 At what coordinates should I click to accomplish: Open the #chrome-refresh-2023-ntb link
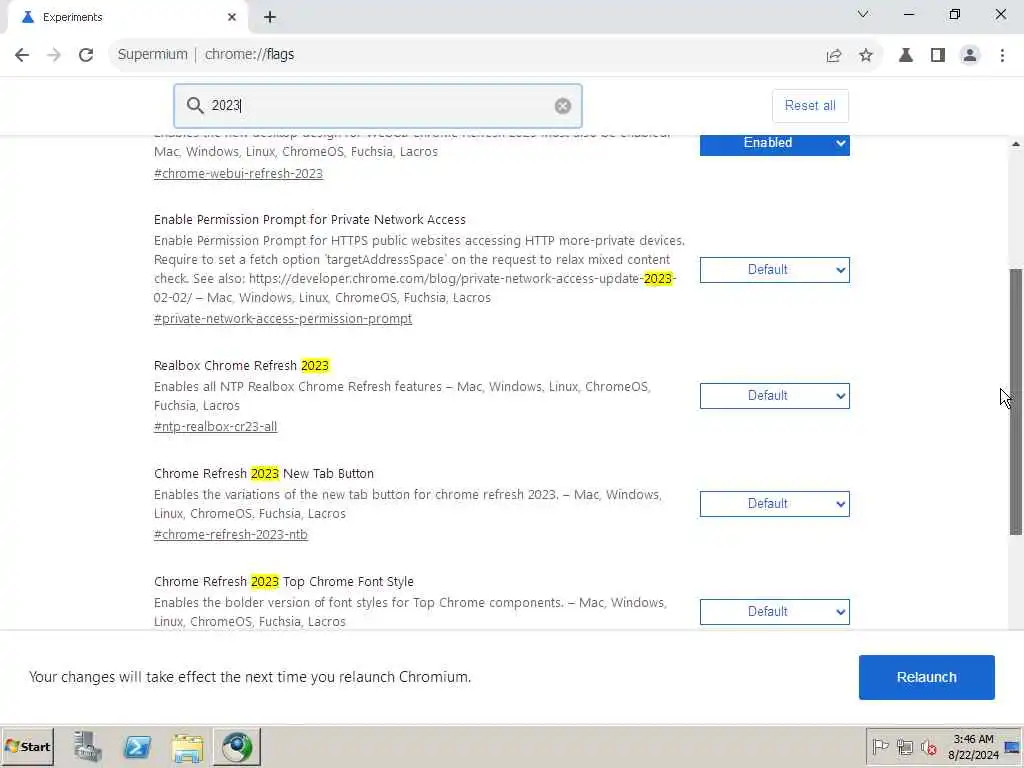[231, 534]
